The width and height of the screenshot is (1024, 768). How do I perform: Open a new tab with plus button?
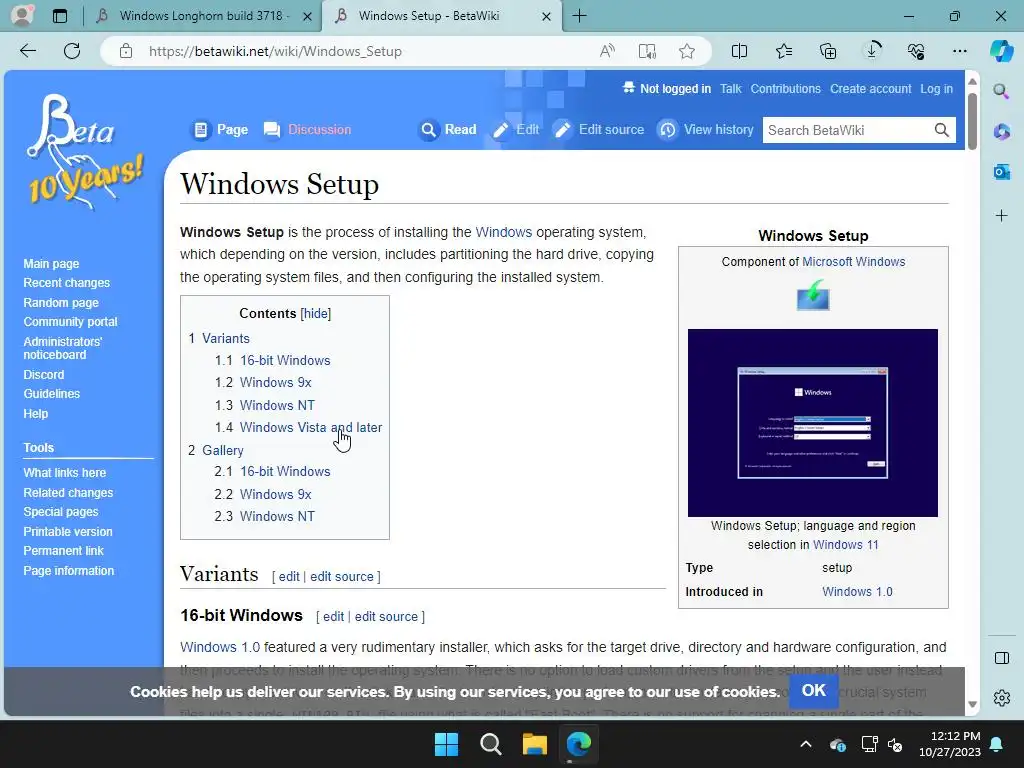coord(579,16)
